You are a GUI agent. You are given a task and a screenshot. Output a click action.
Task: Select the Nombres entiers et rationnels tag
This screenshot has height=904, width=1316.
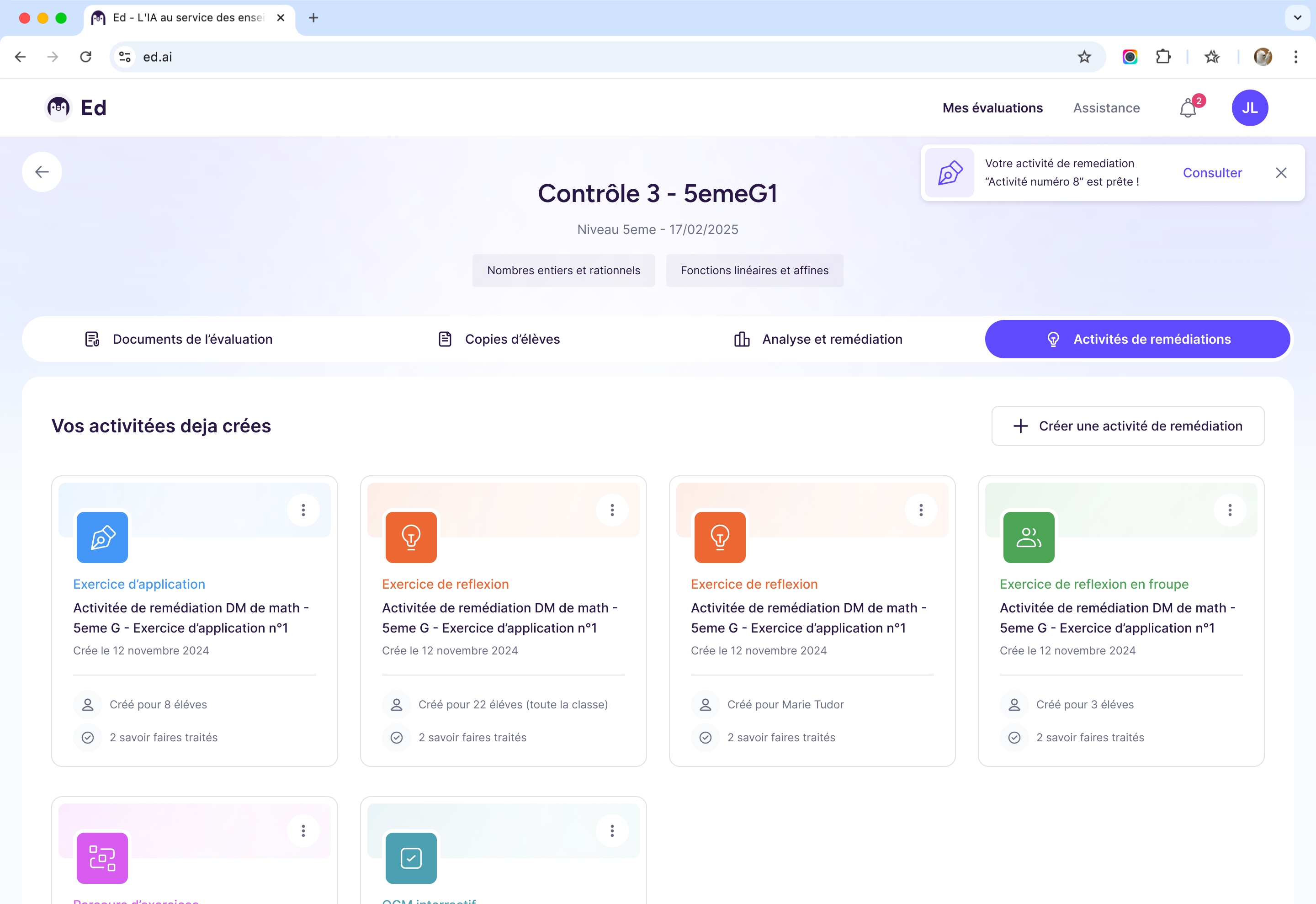tap(563, 271)
